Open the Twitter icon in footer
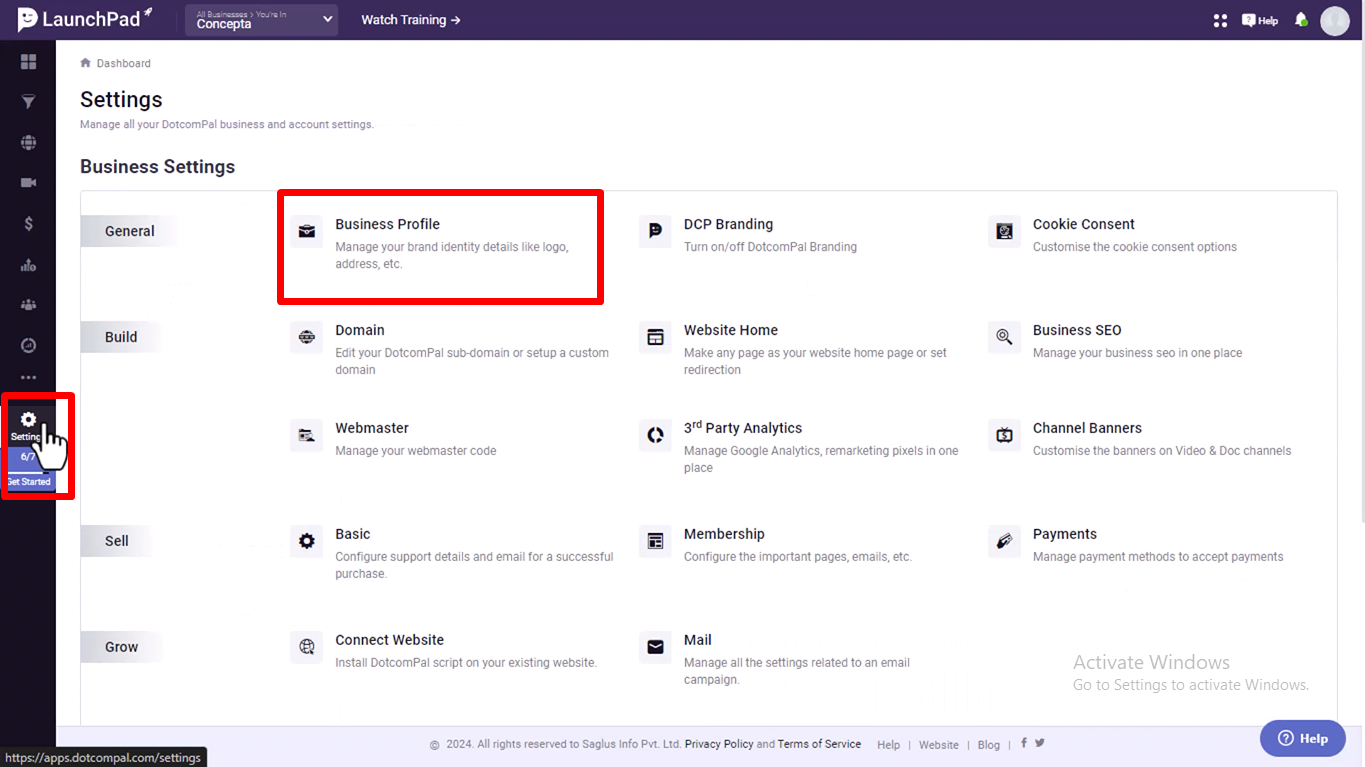 (1040, 743)
